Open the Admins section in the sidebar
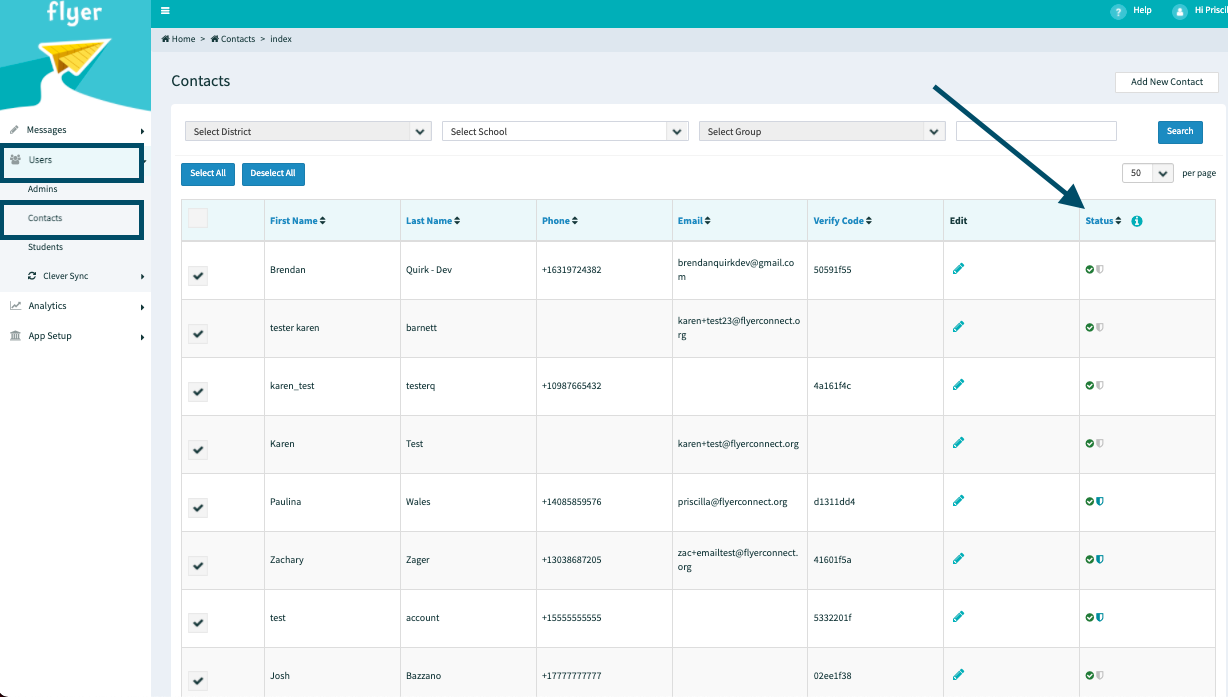1228x697 pixels. click(x=42, y=188)
